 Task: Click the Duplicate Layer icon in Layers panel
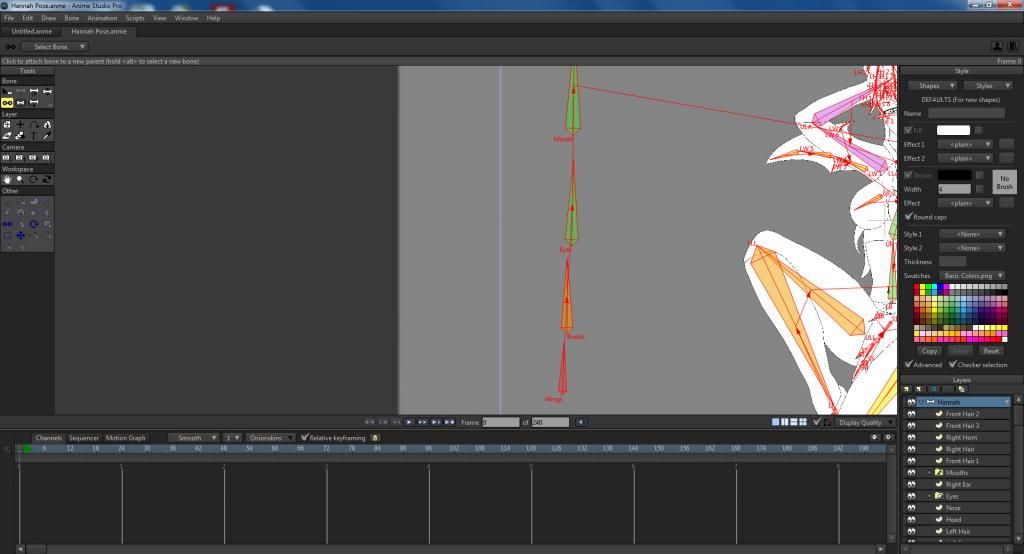tap(920, 389)
